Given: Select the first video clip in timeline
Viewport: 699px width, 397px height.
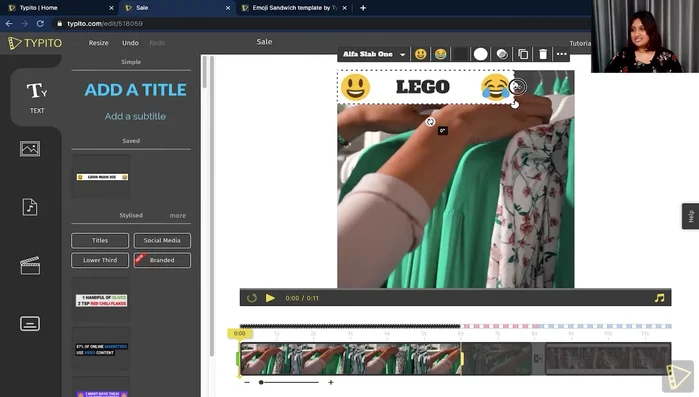Looking at the screenshot, I should [350, 359].
